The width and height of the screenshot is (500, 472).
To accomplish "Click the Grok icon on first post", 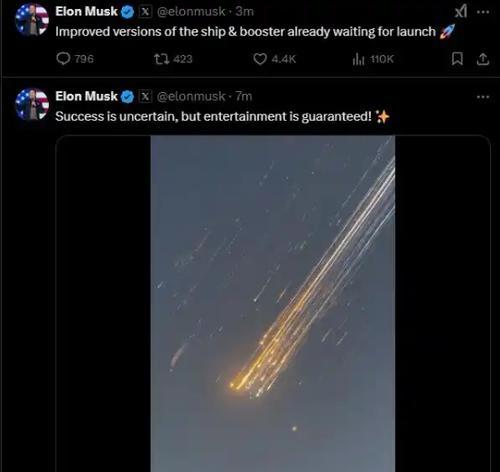I will (x=461, y=12).
